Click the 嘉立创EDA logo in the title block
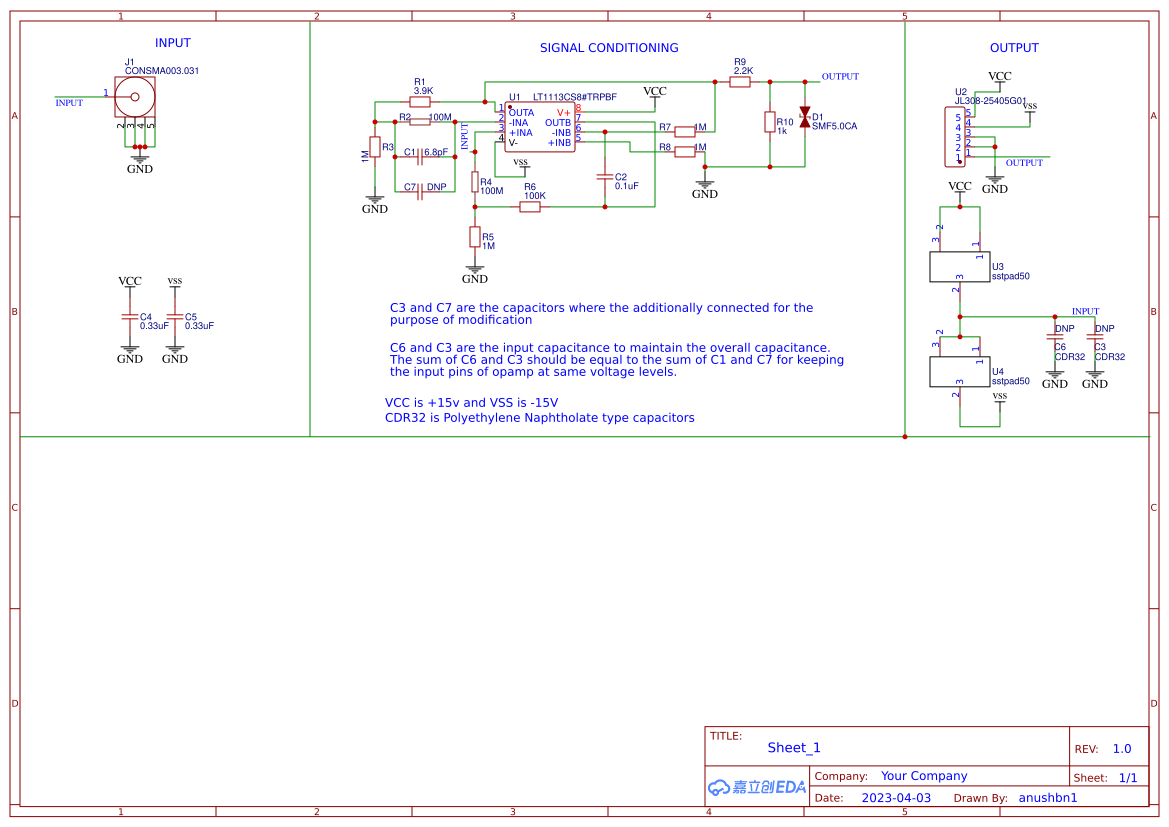The height and width of the screenshot is (827, 1169). 757,787
